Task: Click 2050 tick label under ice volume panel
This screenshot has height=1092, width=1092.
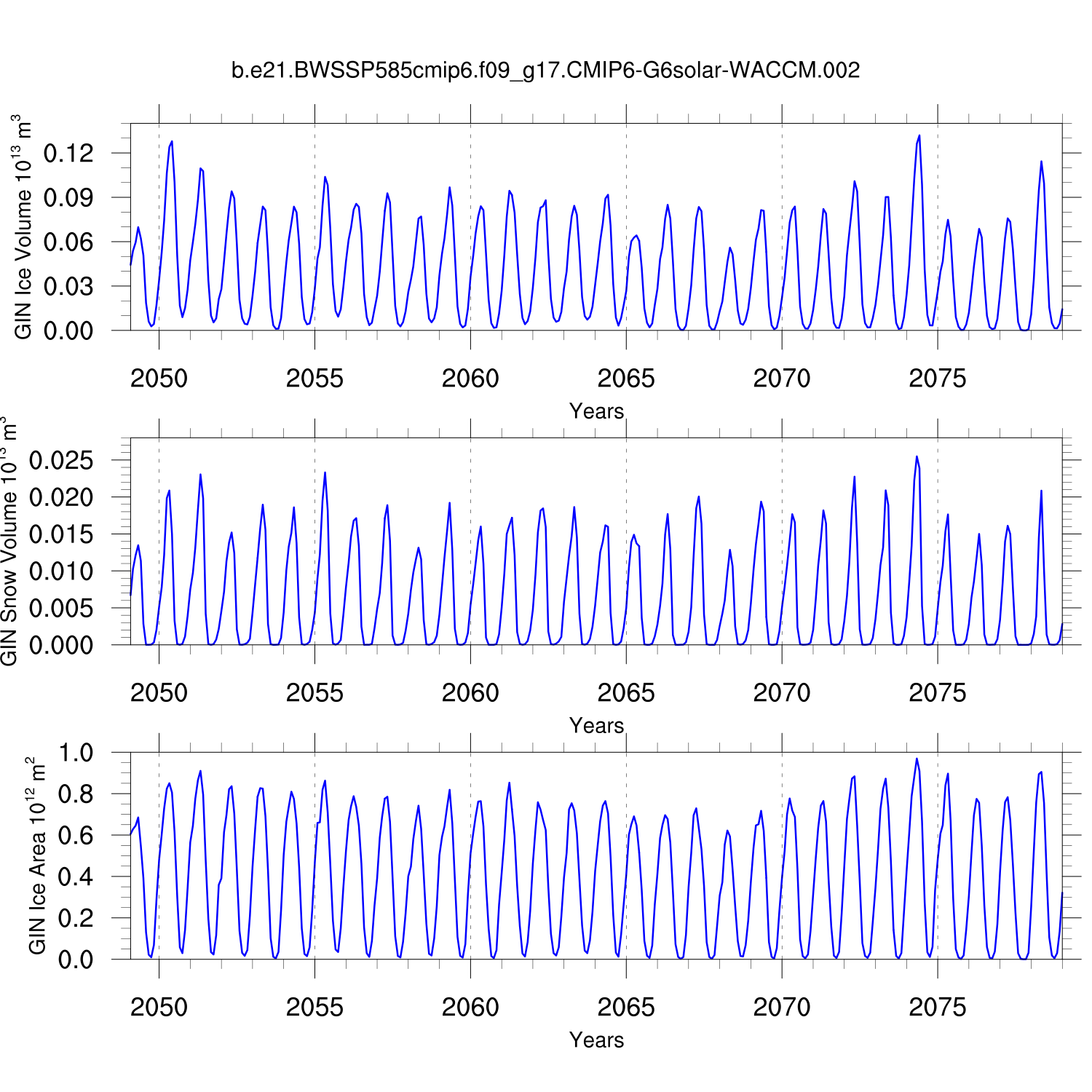Action: (159, 379)
